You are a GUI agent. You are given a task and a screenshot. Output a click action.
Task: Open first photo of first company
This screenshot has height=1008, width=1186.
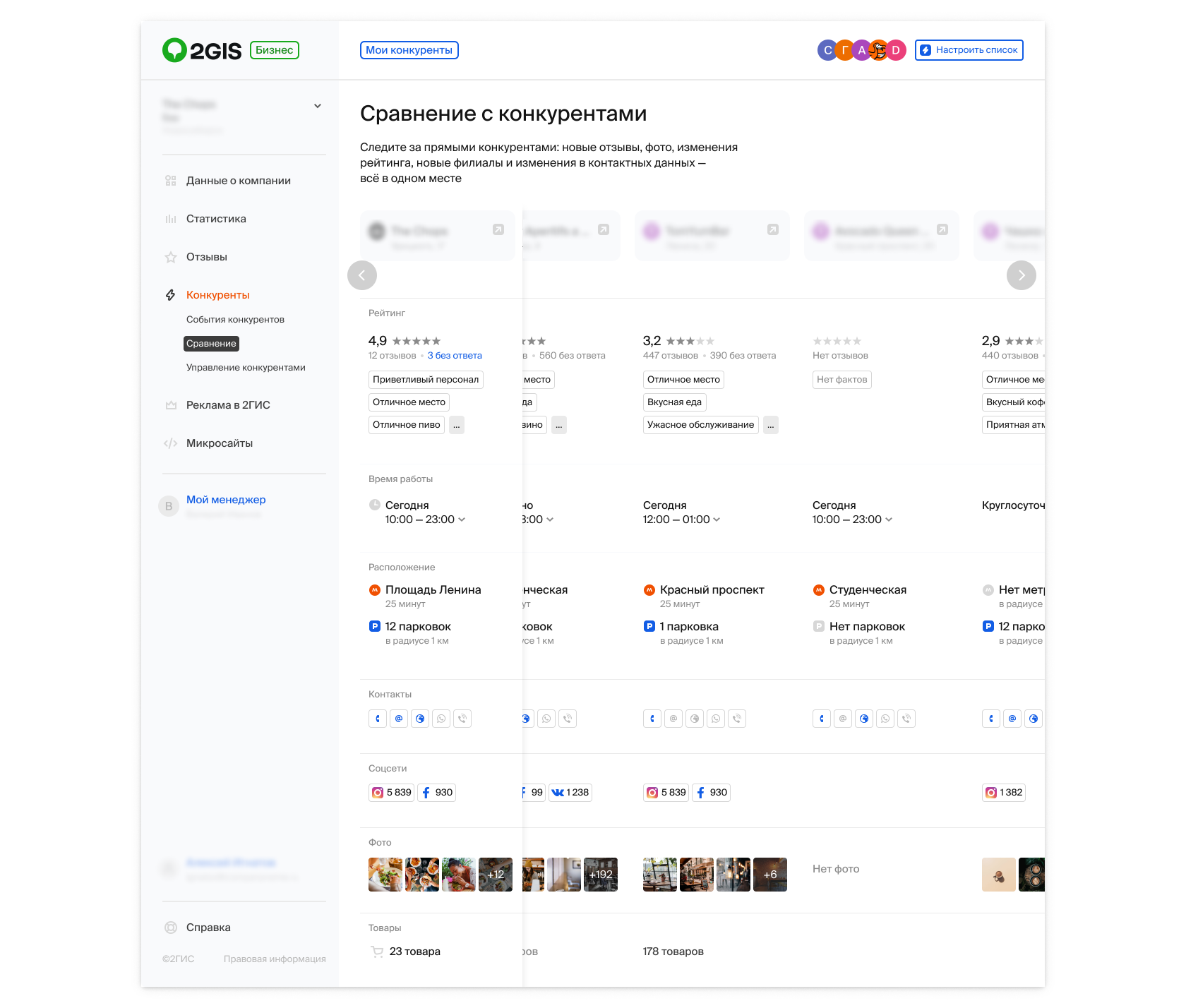click(385, 875)
